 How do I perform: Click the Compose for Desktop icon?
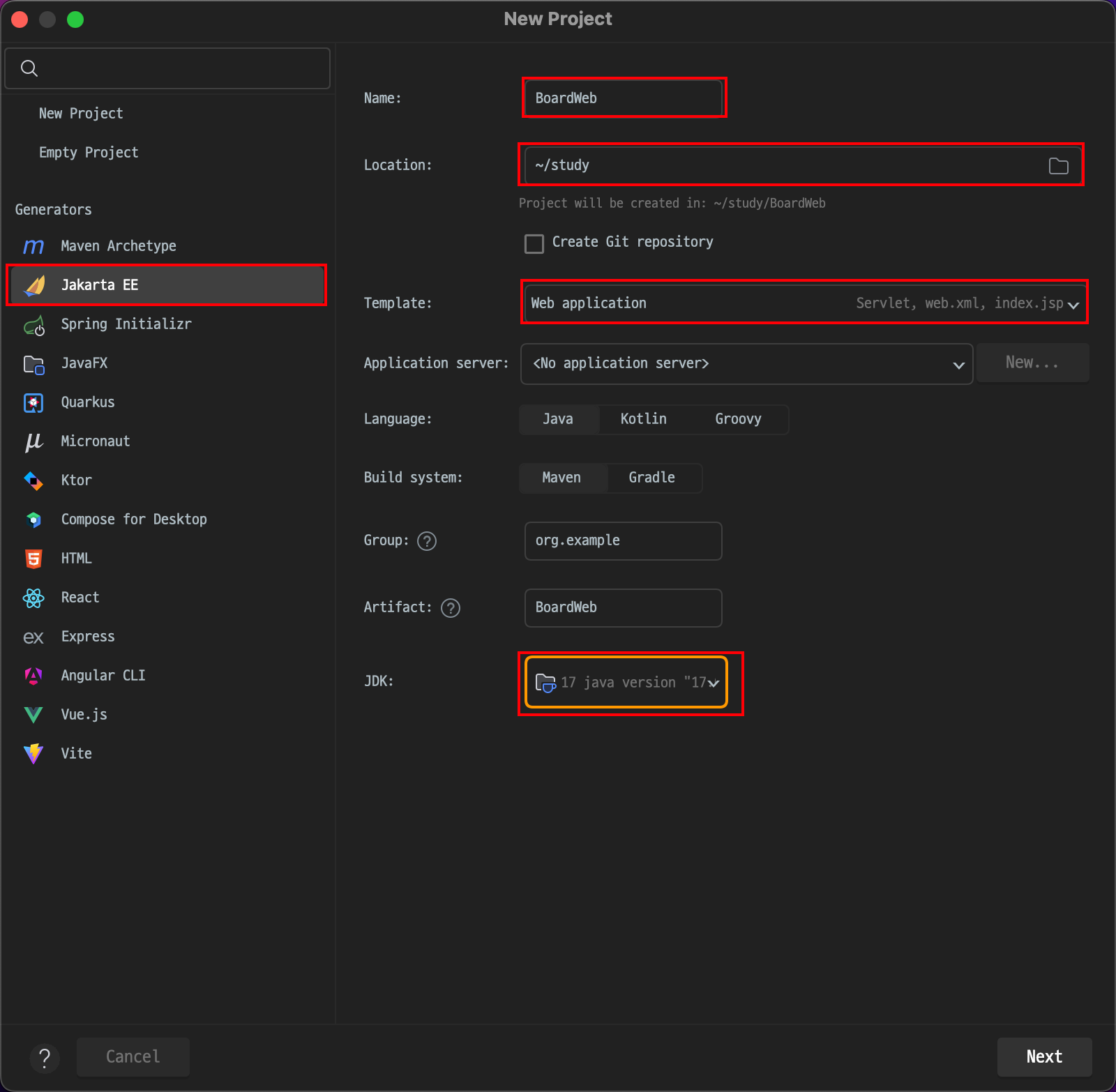click(x=33, y=520)
